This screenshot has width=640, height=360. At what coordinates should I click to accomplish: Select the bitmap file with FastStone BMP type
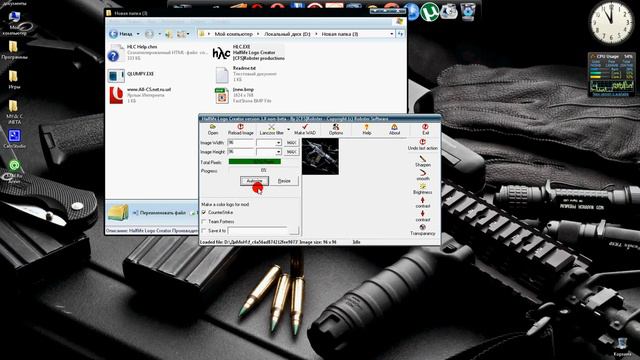[x=242, y=96]
